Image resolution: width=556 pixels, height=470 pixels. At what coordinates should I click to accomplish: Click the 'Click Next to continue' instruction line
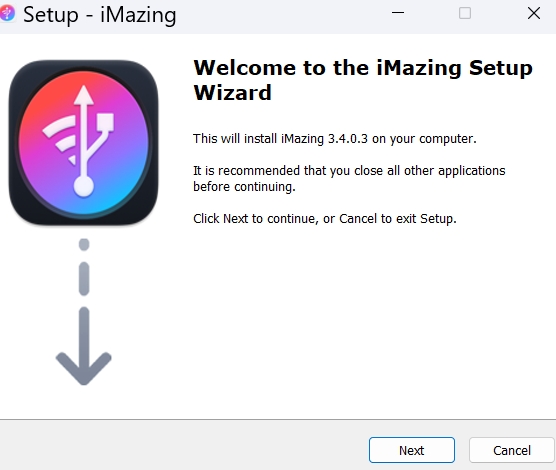click(x=325, y=219)
